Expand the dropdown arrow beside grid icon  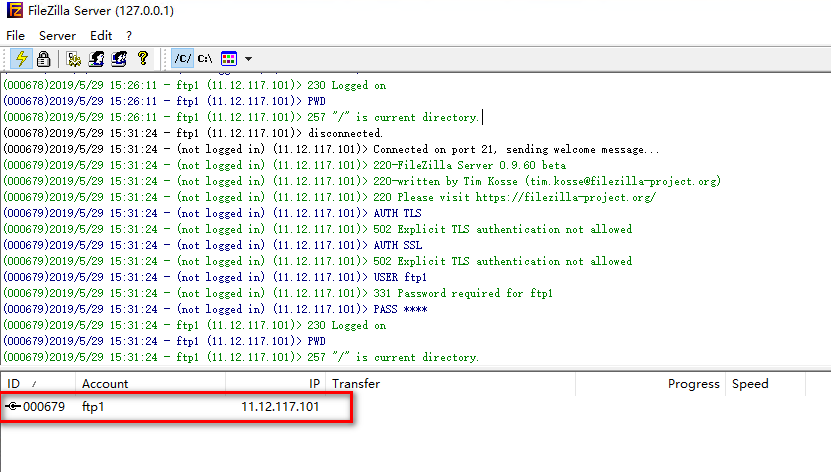click(x=248, y=59)
